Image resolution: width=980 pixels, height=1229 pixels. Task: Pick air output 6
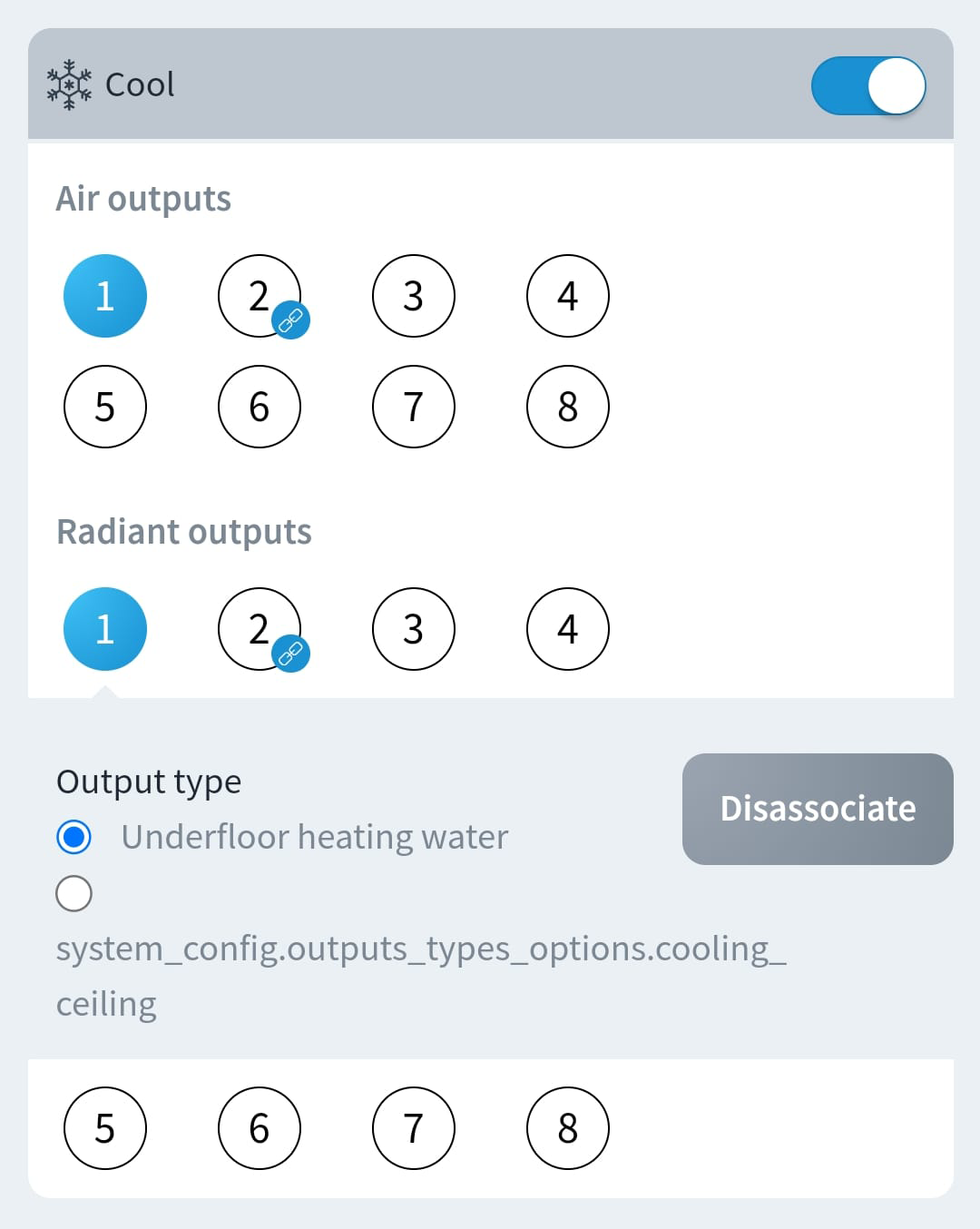pyautogui.click(x=260, y=407)
